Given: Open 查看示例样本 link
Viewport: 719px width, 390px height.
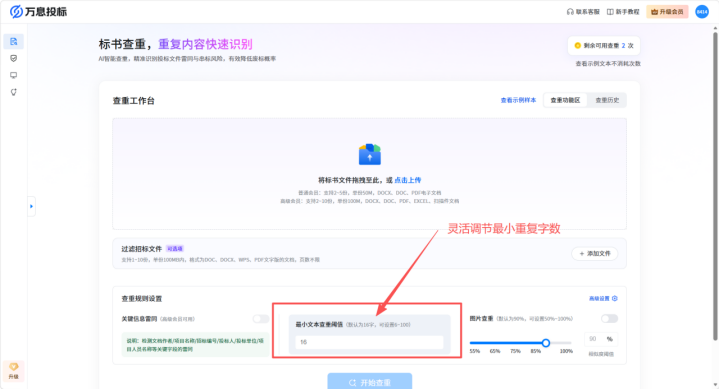Looking at the screenshot, I should pos(518,100).
